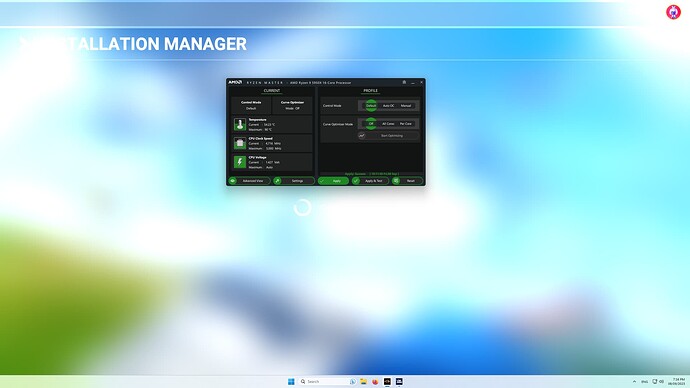Click the network icon in system tray

[x=654, y=381]
